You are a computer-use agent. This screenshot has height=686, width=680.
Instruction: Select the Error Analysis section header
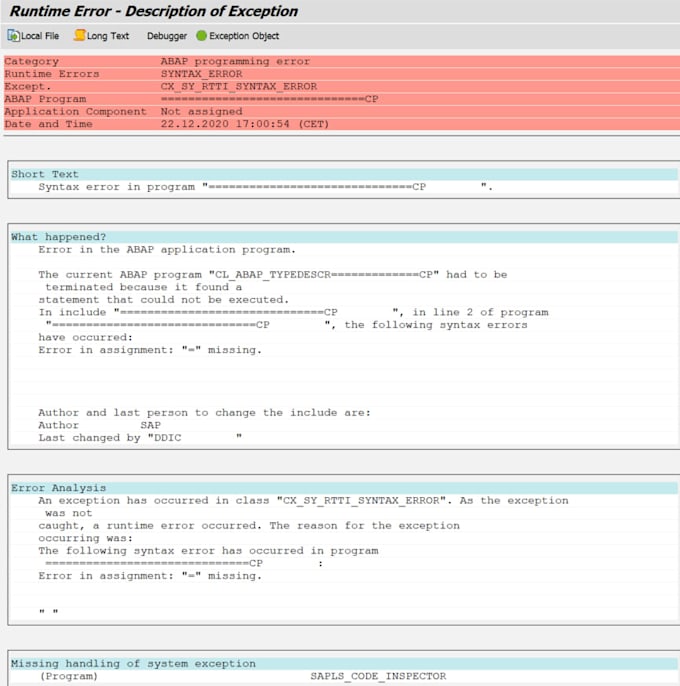[x=344, y=488]
